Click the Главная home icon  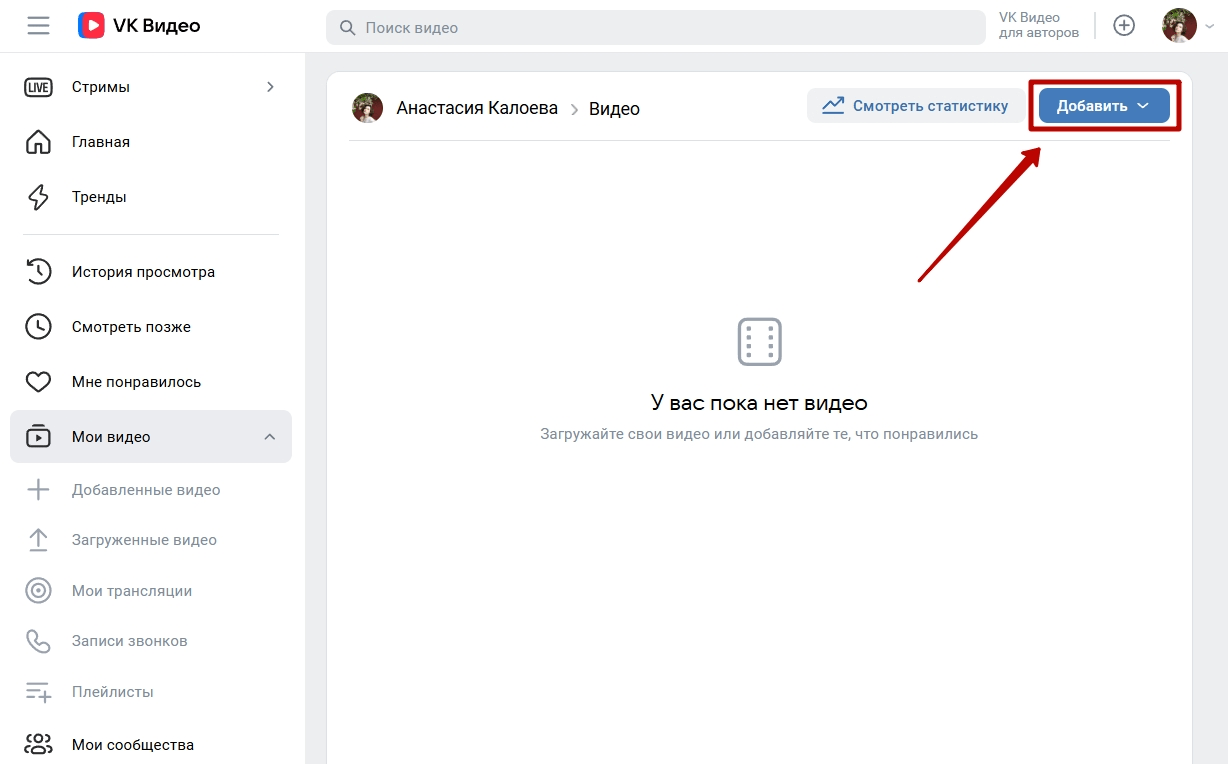point(38,142)
